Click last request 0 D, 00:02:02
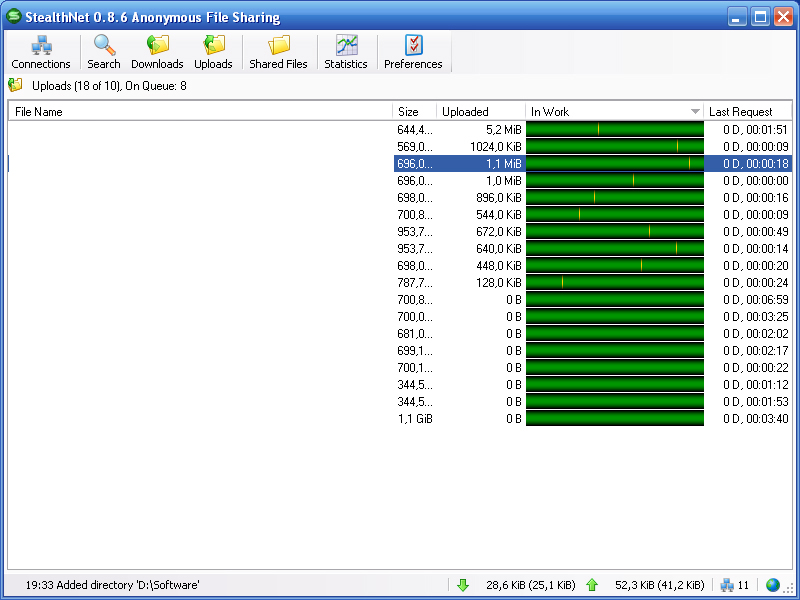Viewport: 800px width, 600px height. click(x=756, y=334)
